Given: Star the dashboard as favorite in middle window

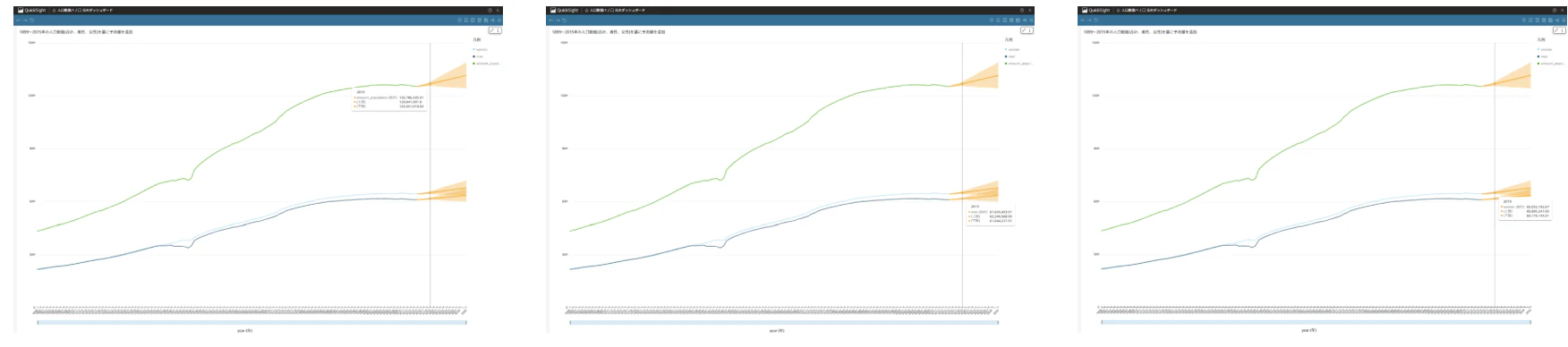Looking at the screenshot, I should click(586, 10).
